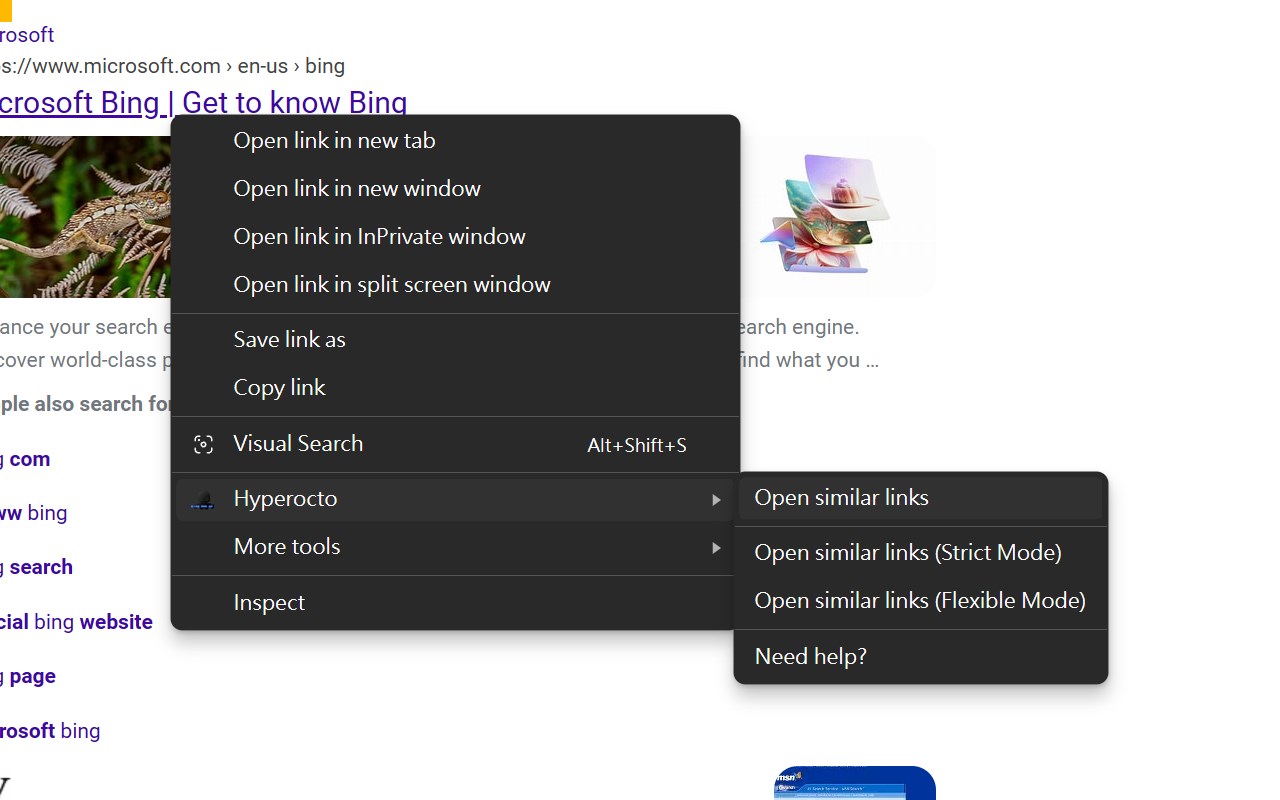Open the related search ending in 'page'
This screenshot has height=800, width=1280.
pos(28,677)
